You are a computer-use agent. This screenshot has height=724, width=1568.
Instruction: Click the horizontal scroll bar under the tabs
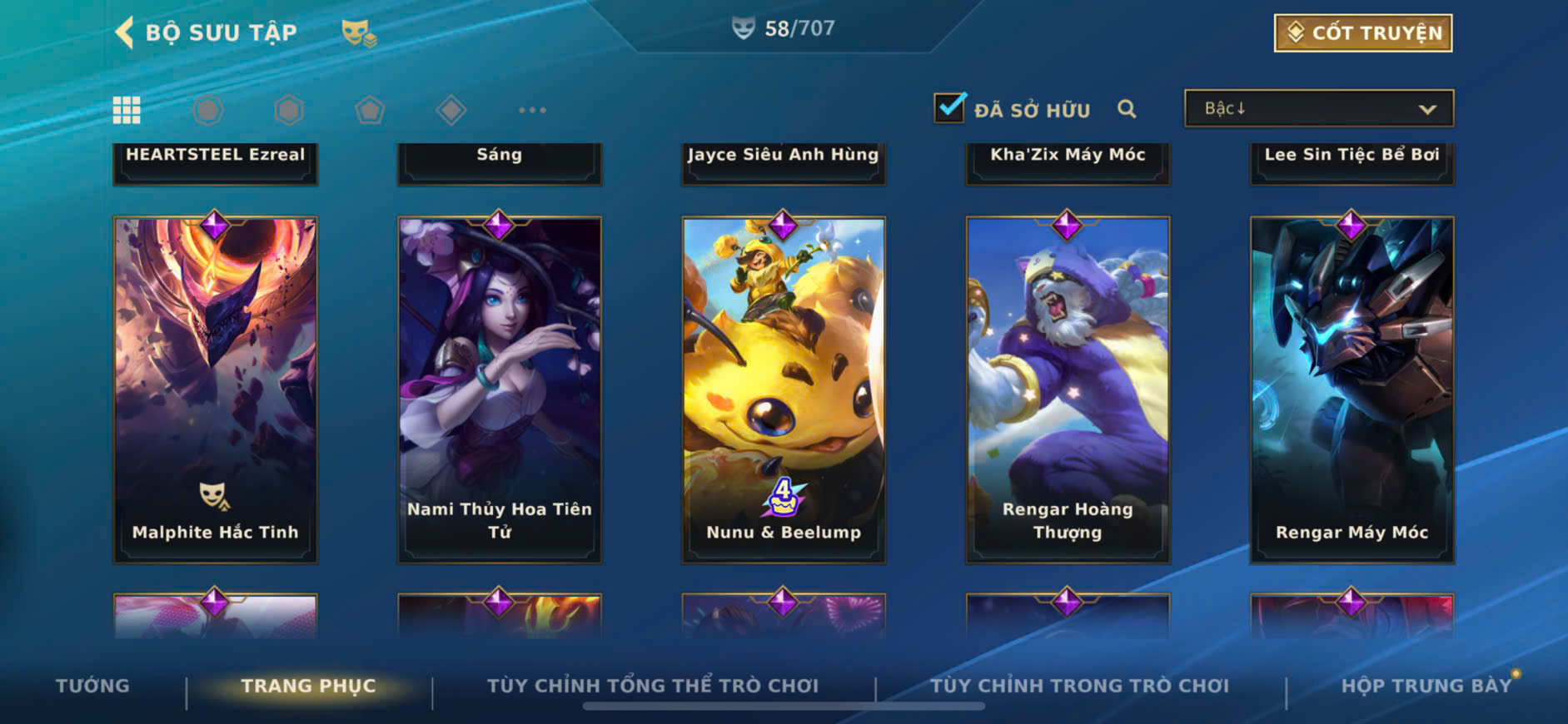point(784,707)
